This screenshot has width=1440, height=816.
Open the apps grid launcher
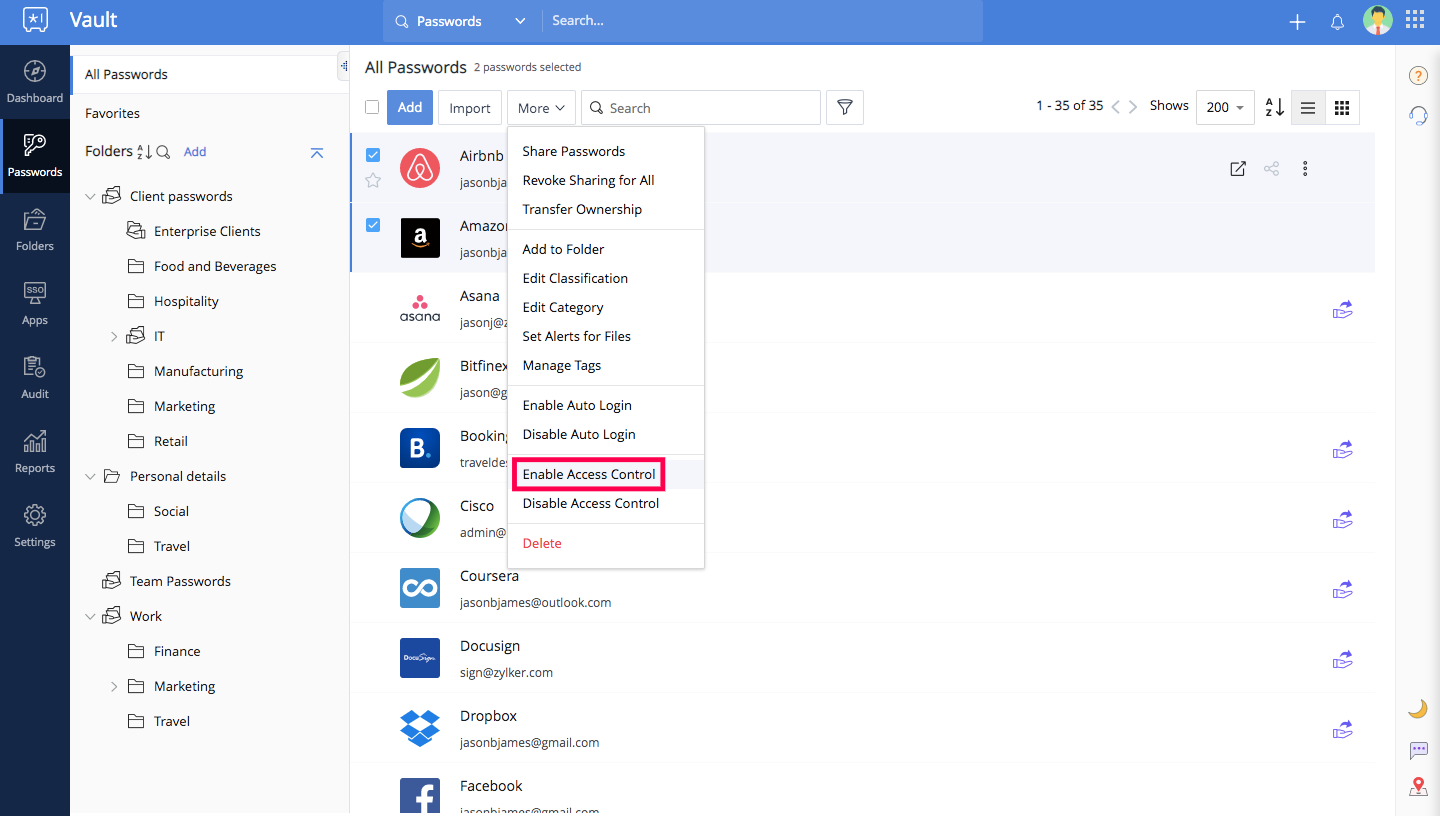point(1415,21)
